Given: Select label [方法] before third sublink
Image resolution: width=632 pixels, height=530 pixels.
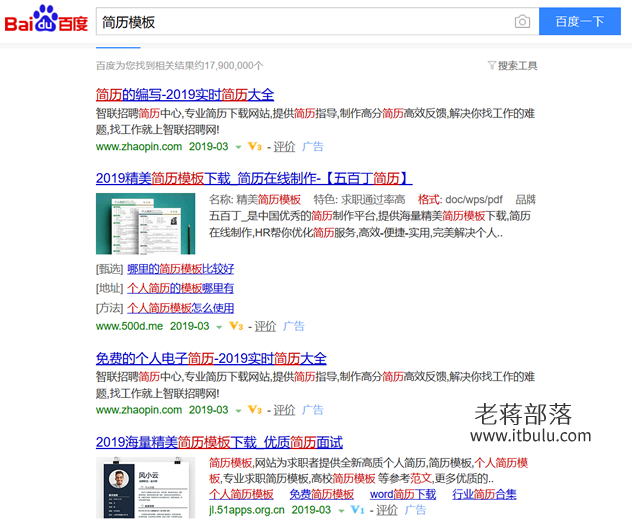Looking at the screenshot, I should click(109, 308).
